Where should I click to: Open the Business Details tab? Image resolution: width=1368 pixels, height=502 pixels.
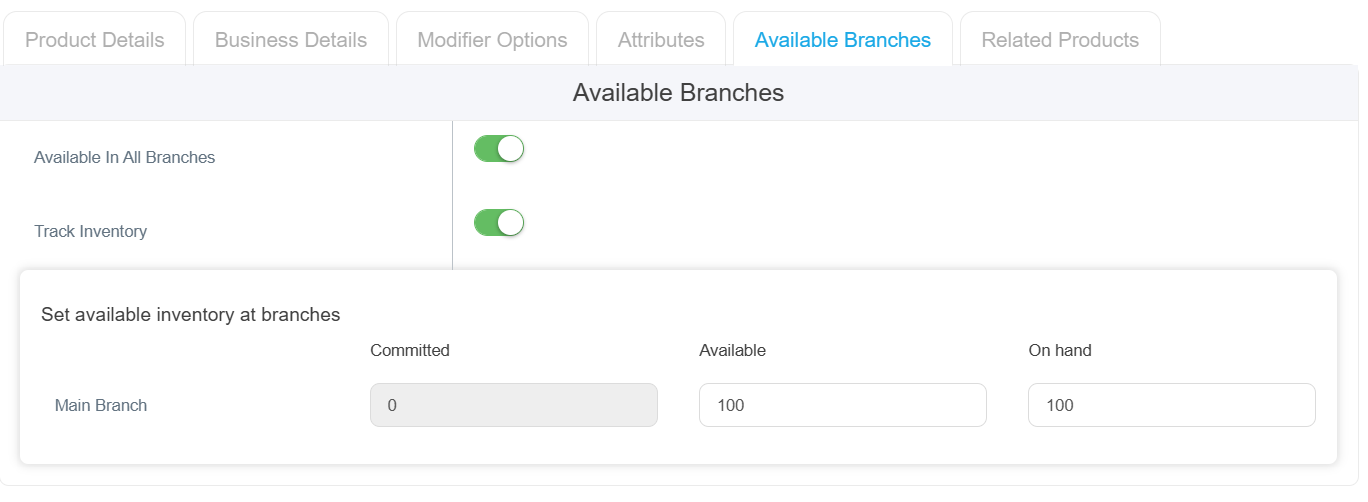(291, 40)
